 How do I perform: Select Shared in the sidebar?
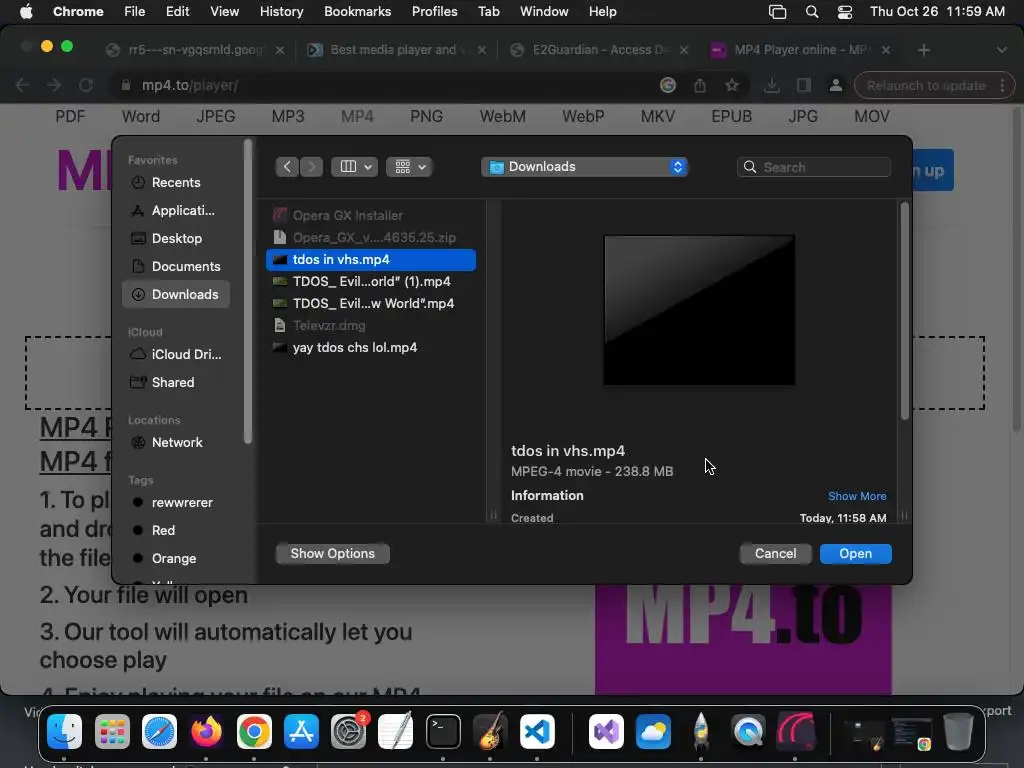[x=175, y=383]
